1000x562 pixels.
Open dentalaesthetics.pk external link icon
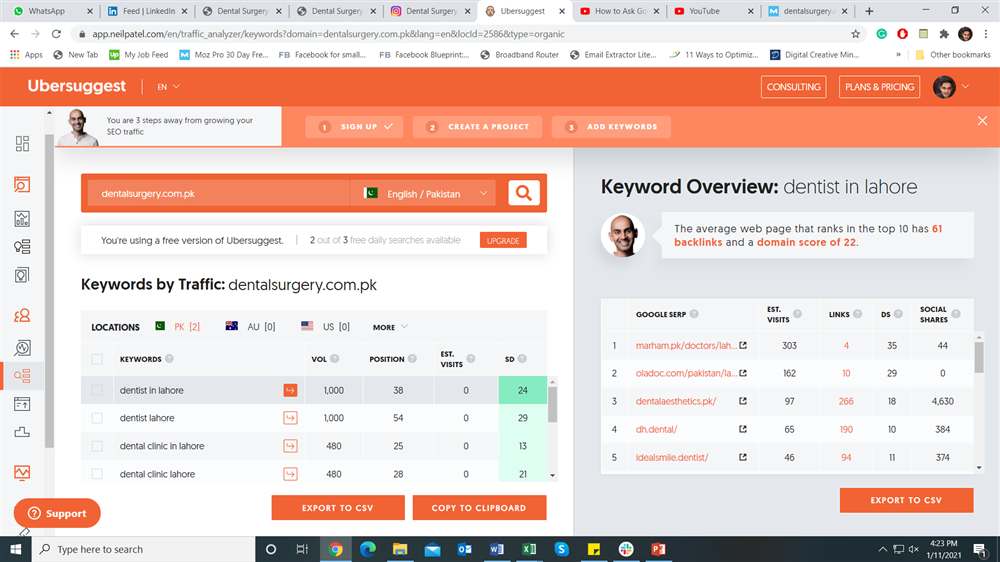click(743, 401)
